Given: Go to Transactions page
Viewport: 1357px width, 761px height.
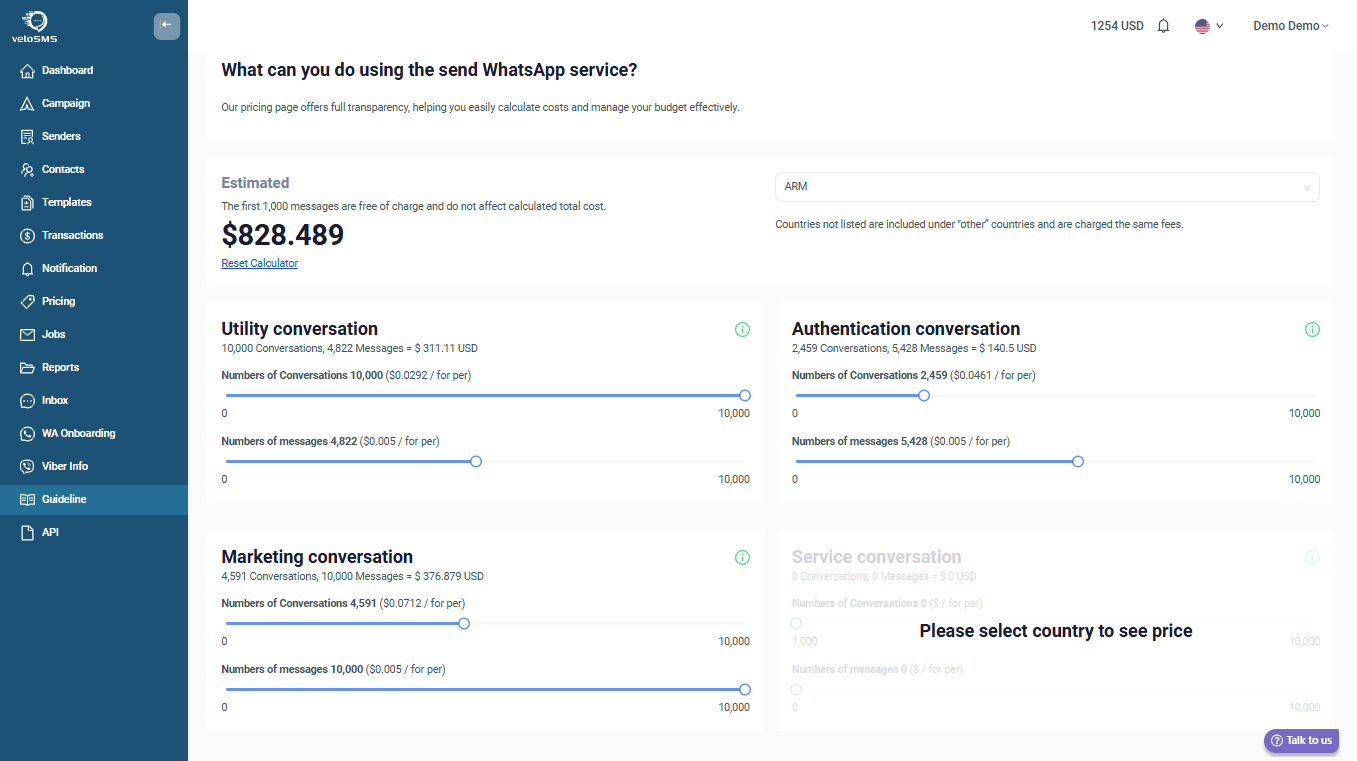Looking at the screenshot, I should click(94, 236).
